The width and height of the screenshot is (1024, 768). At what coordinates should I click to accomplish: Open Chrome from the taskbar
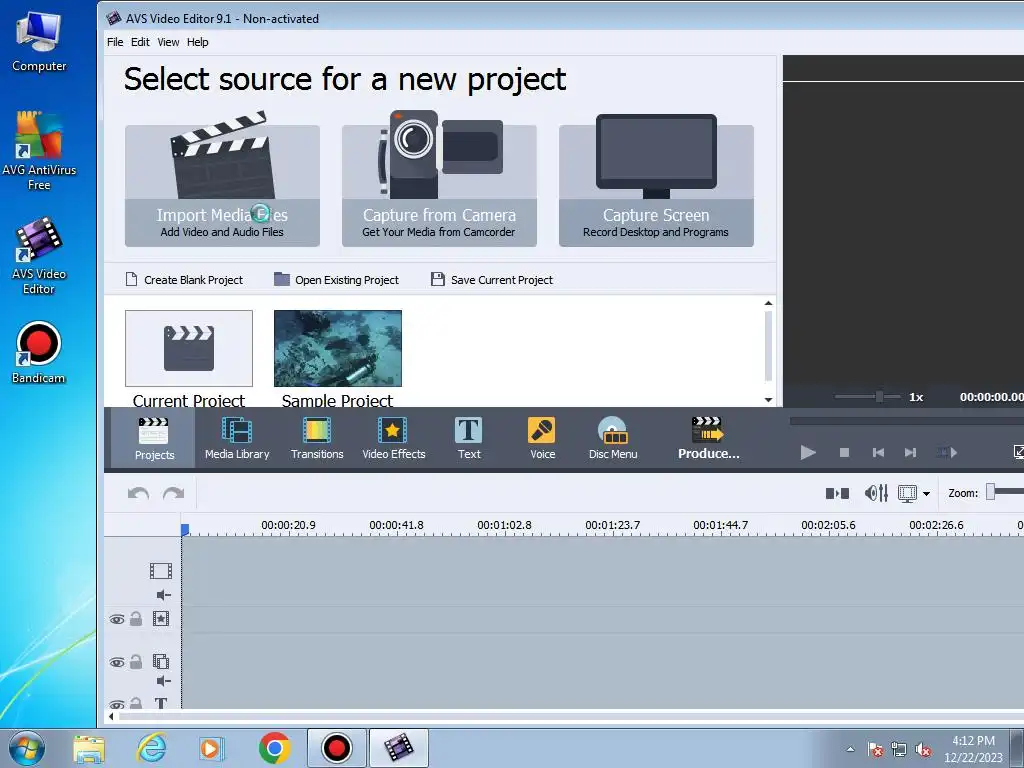click(274, 748)
